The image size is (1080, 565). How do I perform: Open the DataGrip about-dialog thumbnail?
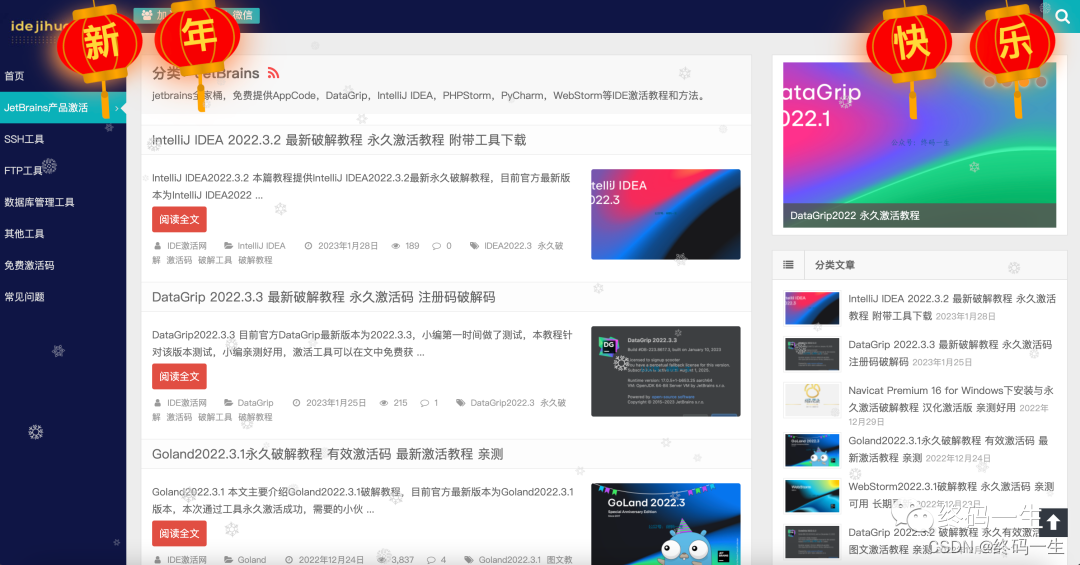pyautogui.click(x=666, y=371)
